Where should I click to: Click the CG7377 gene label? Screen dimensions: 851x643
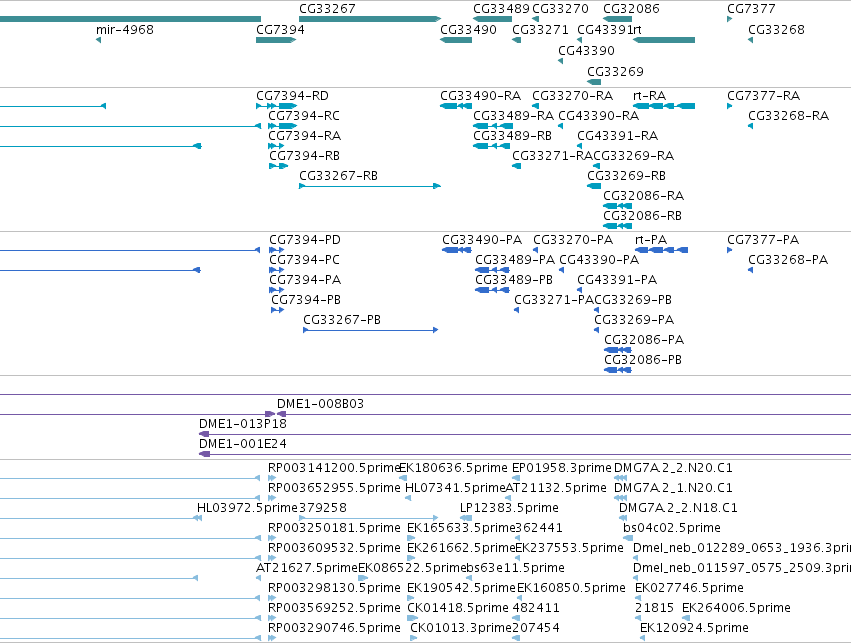tap(751, 9)
